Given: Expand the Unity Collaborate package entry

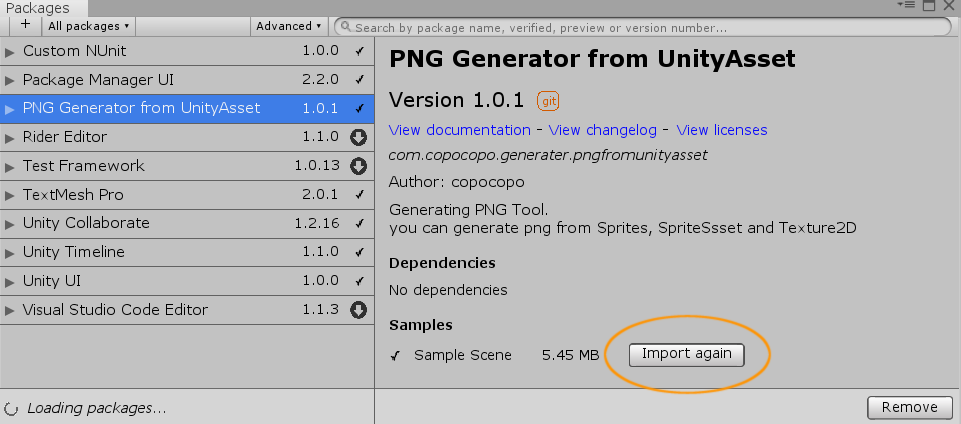Looking at the screenshot, I should tap(10, 223).
